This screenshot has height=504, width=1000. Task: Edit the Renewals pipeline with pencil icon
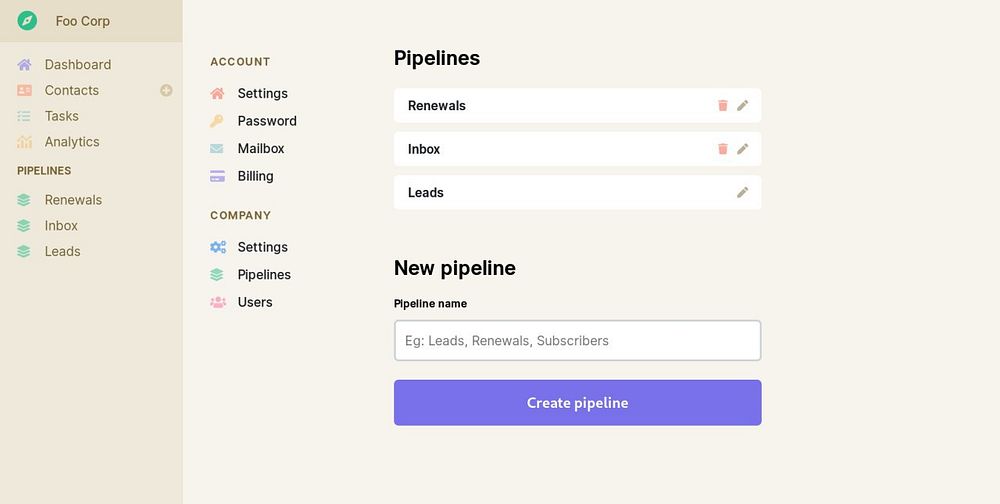(743, 106)
